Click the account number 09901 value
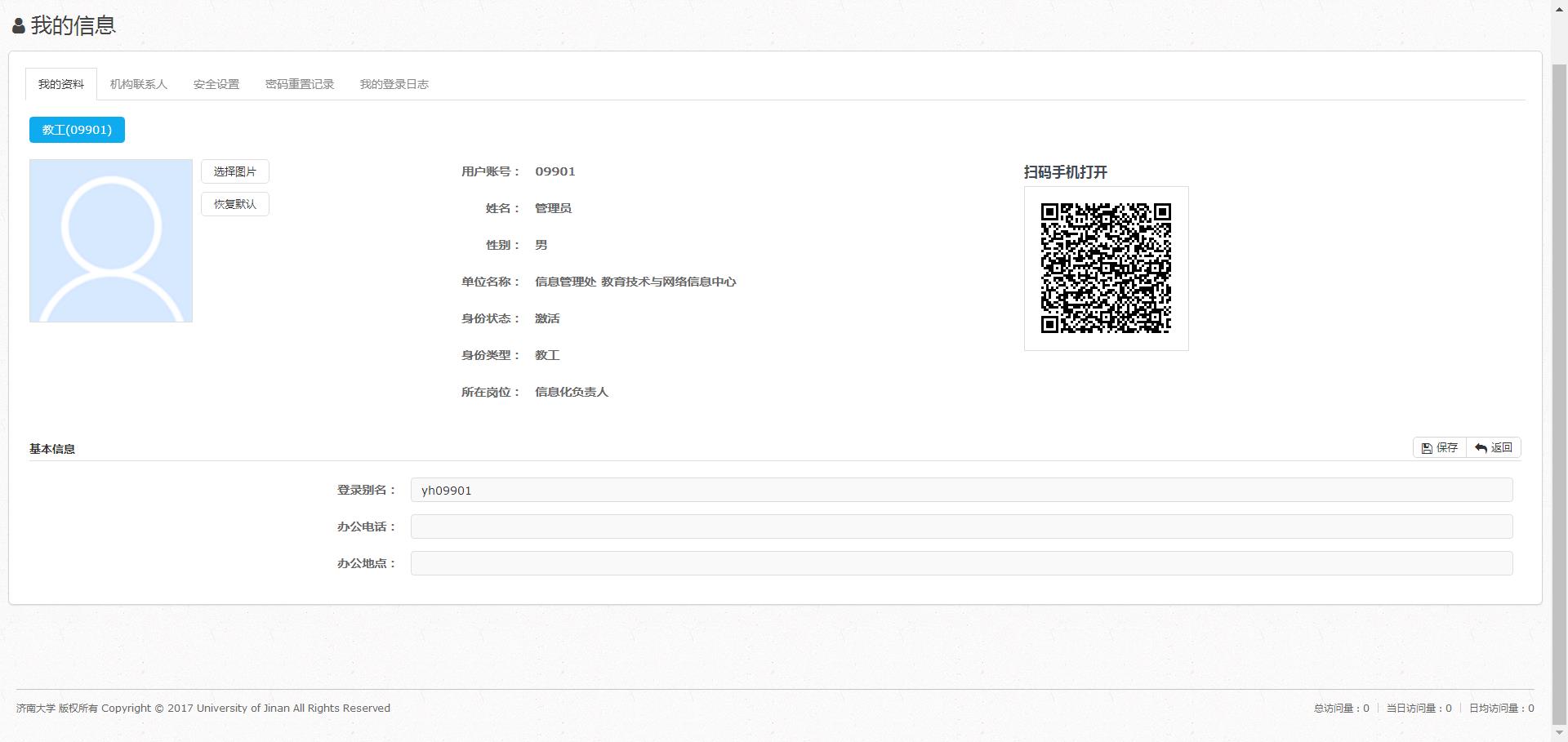This screenshot has height=742, width=1568. tap(555, 171)
